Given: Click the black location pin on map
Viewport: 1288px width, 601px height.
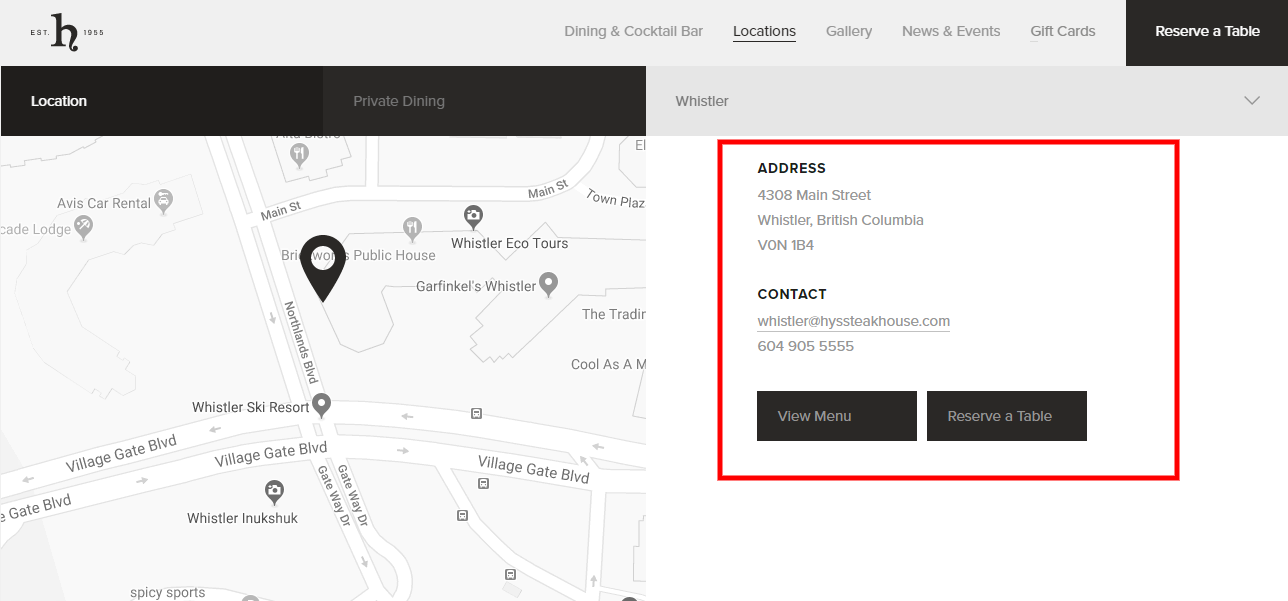Looking at the screenshot, I should pos(323,265).
